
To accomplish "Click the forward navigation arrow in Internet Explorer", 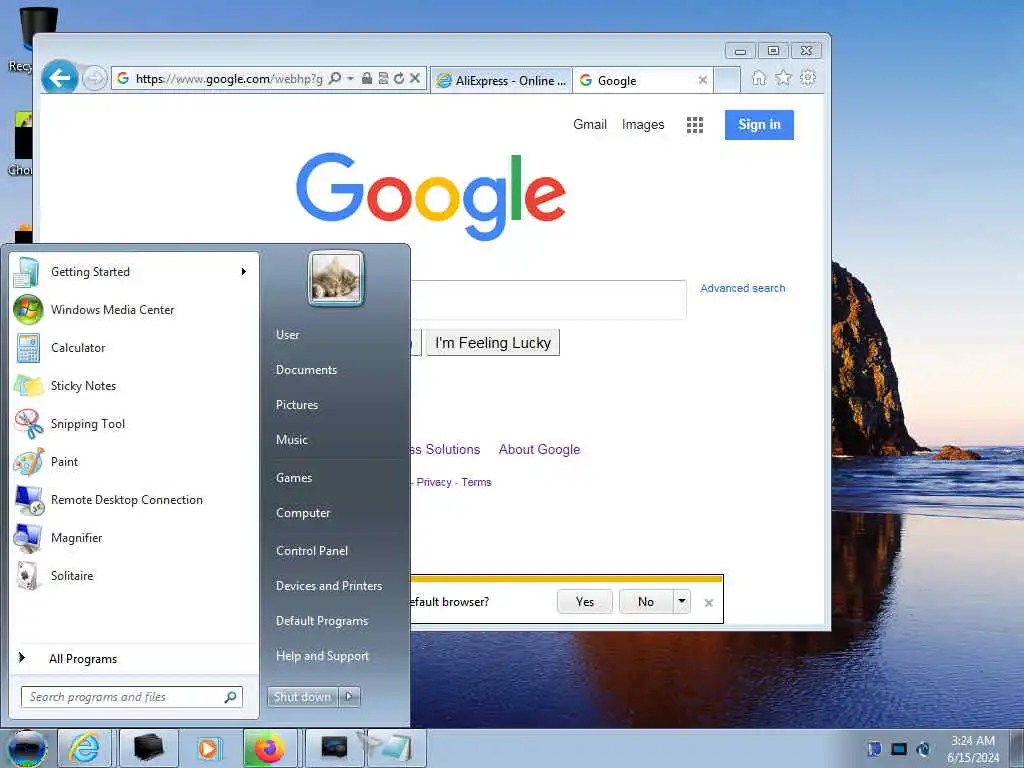I will click(x=95, y=79).
